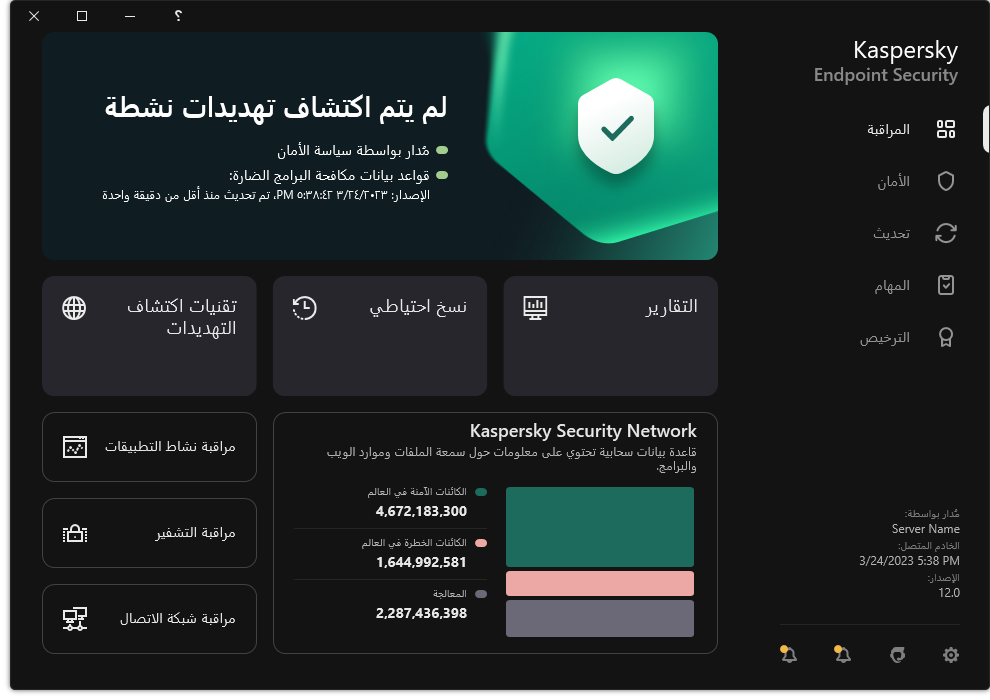990x700 pixels.
Task: Open the التقارير (Reports) tile
Action: (609, 336)
